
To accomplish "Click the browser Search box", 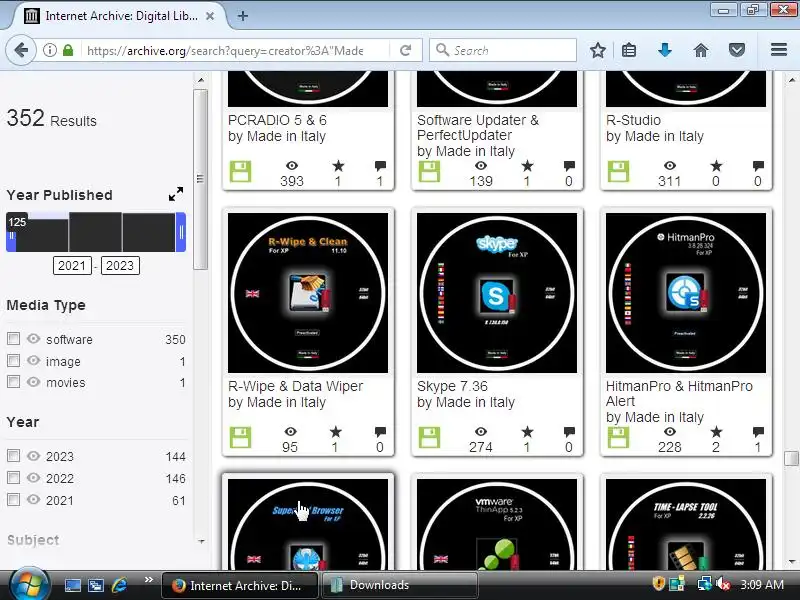I will pyautogui.click(x=503, y=50).
